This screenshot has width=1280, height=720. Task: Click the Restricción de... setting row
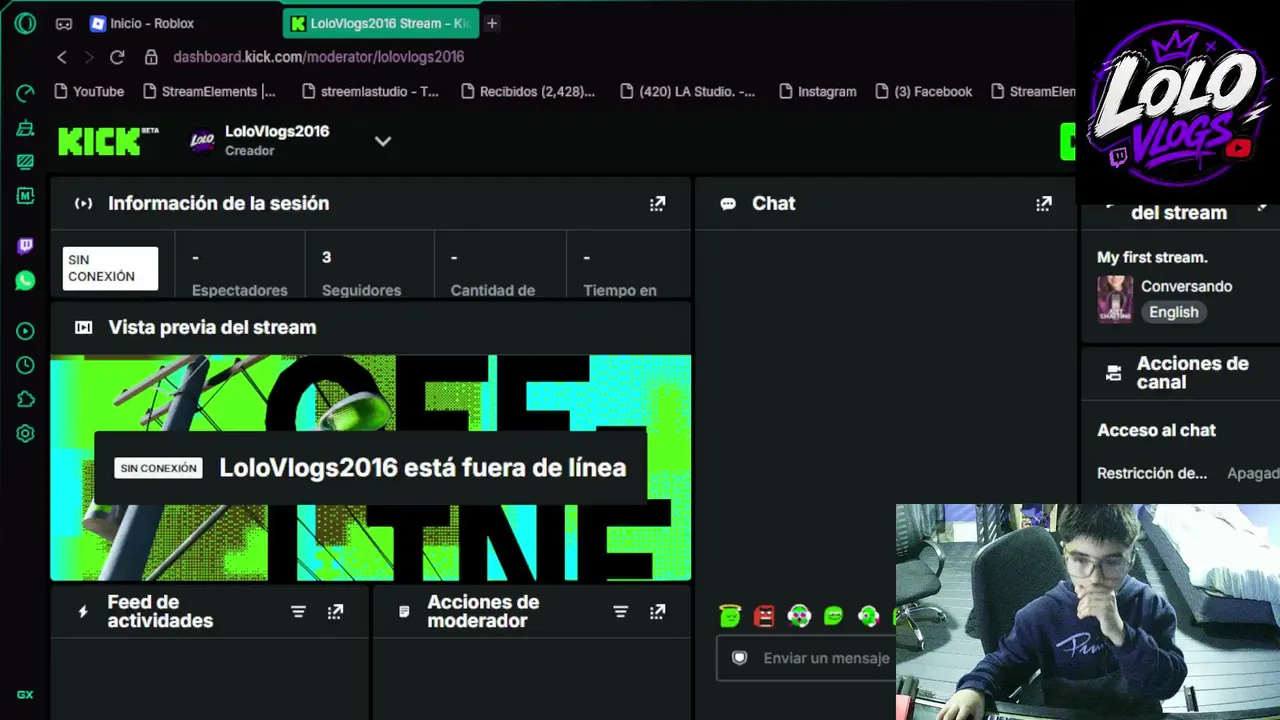1188,473
